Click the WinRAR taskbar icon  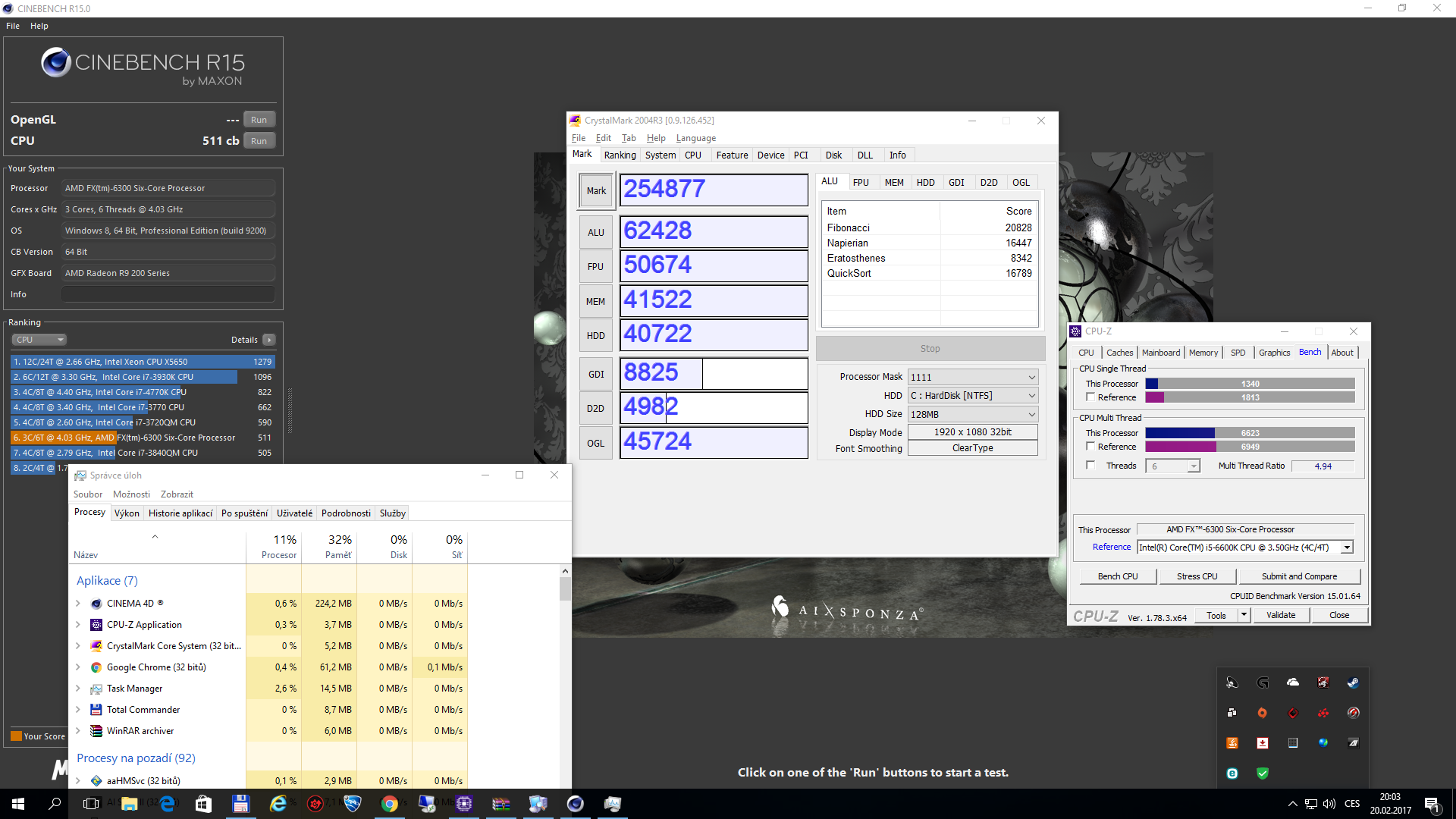500,804
